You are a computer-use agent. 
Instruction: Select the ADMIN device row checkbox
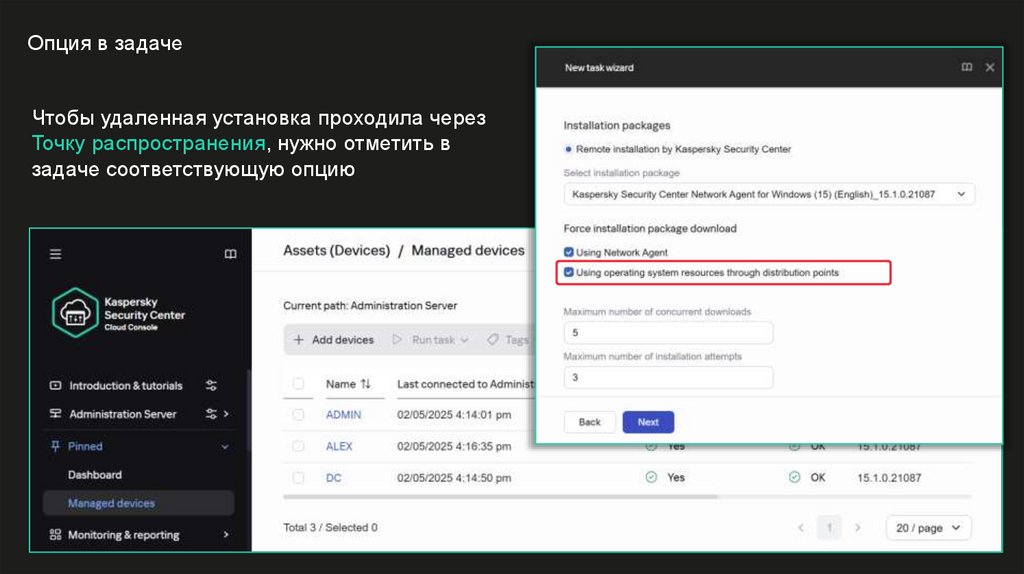(298, 415)
